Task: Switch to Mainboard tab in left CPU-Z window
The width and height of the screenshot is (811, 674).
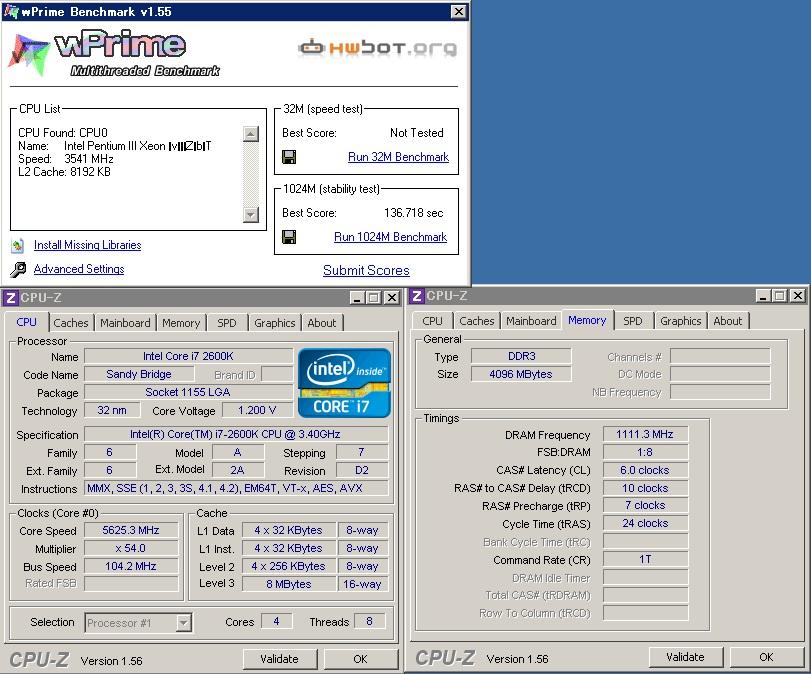Action: (x=125, y=323)
